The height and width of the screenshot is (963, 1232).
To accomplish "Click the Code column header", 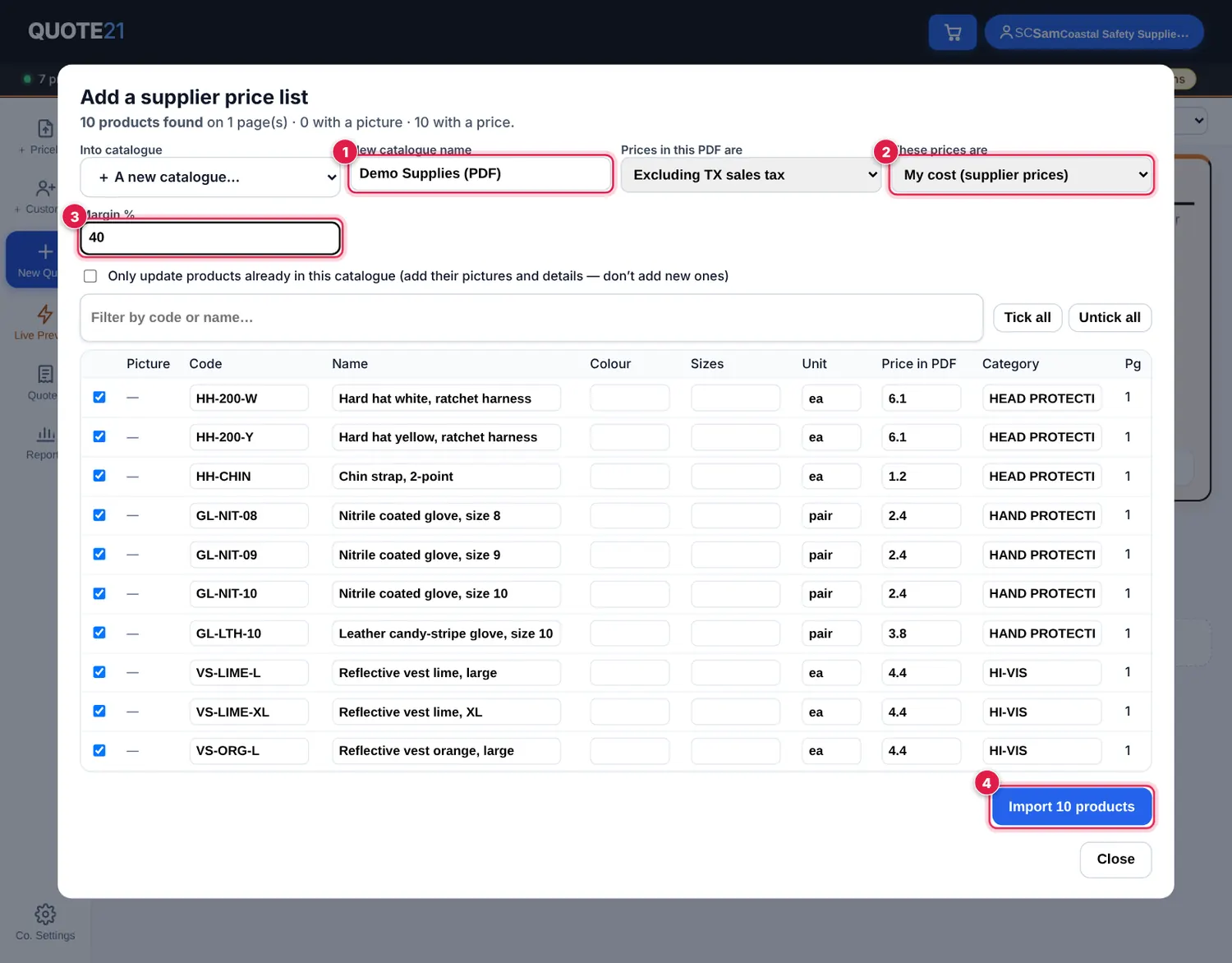I will coord(205,364).
